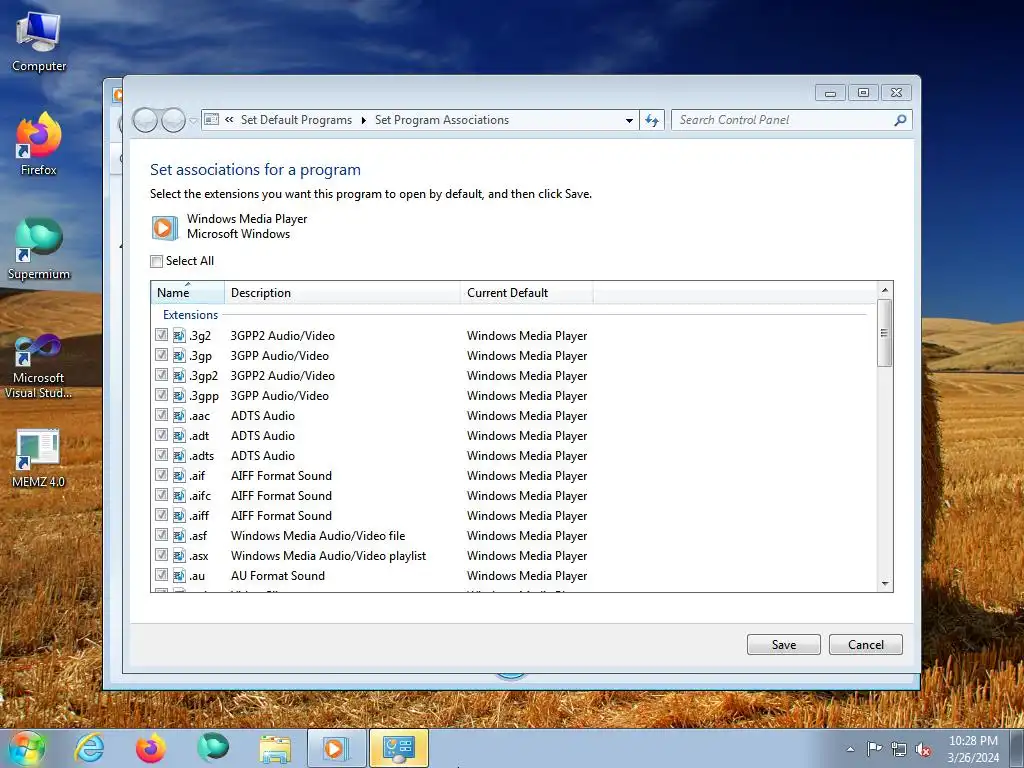
Task: Toggle the .3gp2 extension checkbox
Action: [x=161, y=375]
